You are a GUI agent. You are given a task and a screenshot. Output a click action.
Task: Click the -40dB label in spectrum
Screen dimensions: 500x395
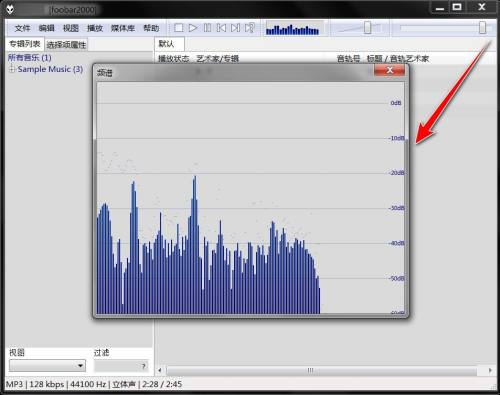[396, 243]
